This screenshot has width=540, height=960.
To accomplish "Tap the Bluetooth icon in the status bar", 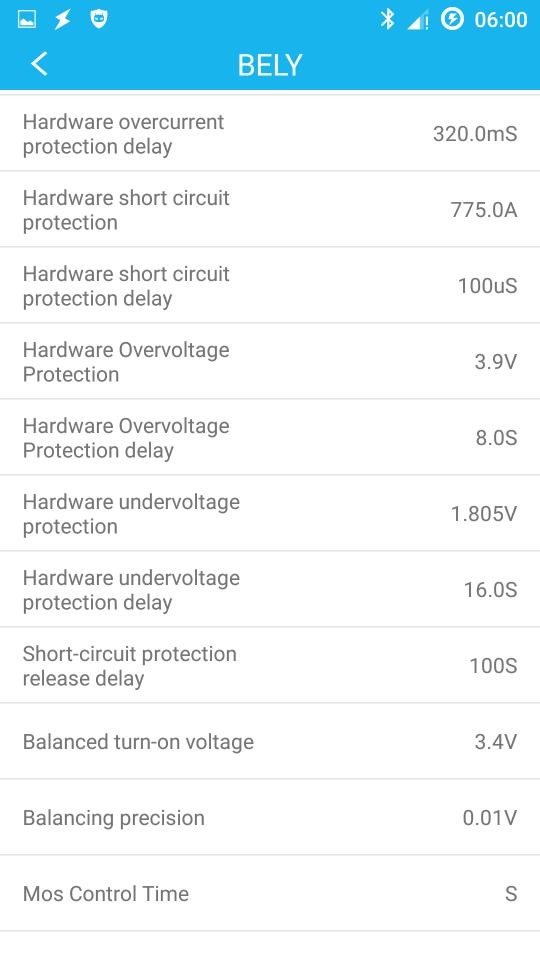I will coord(387,19).
